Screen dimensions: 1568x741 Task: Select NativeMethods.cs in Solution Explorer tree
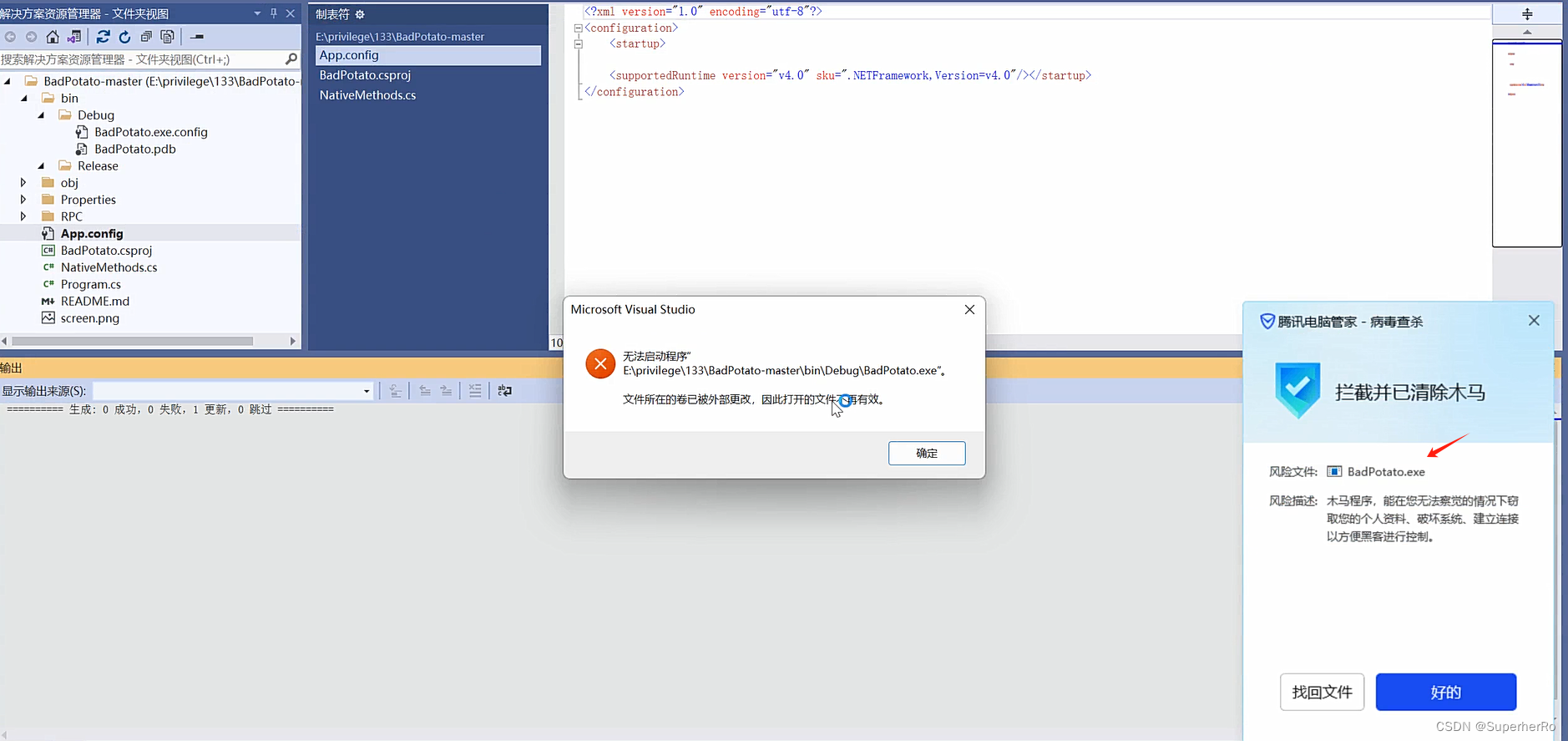point(109,267)
